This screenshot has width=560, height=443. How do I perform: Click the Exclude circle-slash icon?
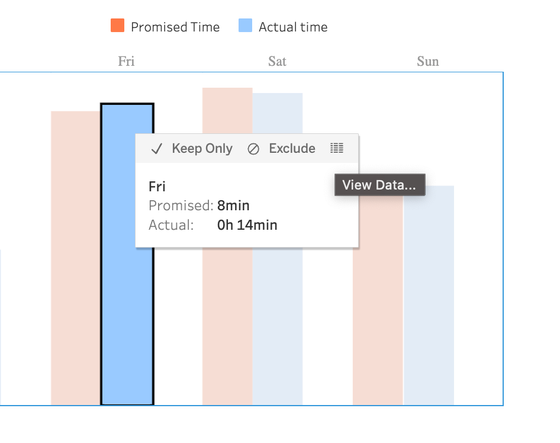(x=253, y=149)
